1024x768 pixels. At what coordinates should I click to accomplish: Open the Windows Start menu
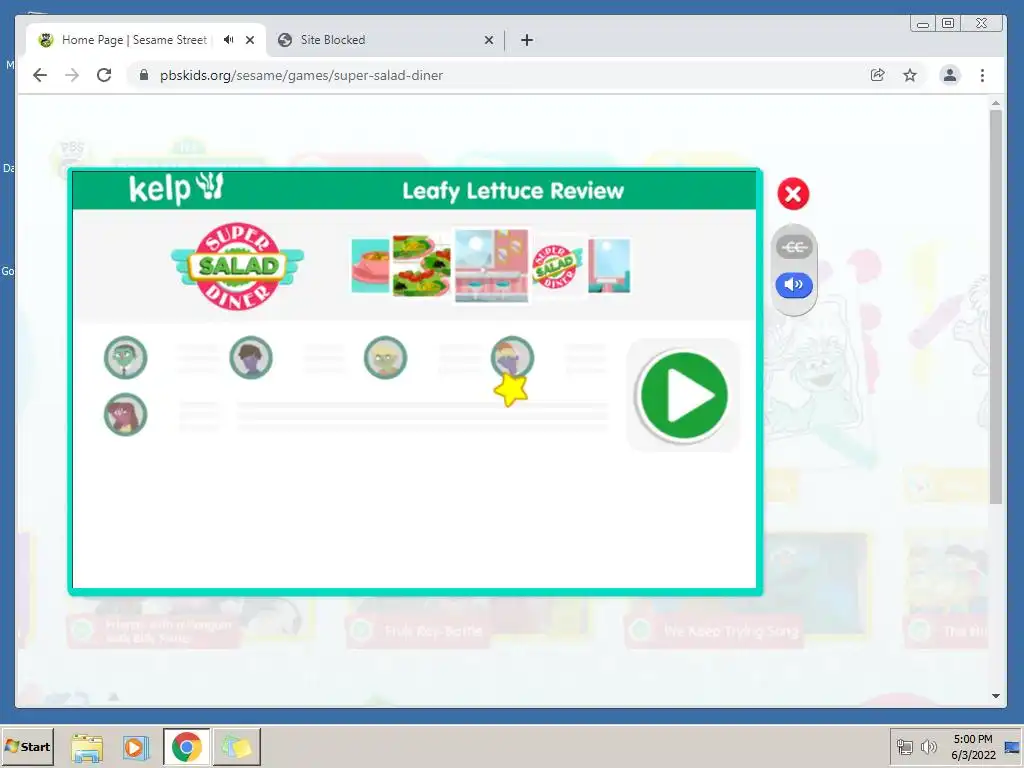coord(27,746)
